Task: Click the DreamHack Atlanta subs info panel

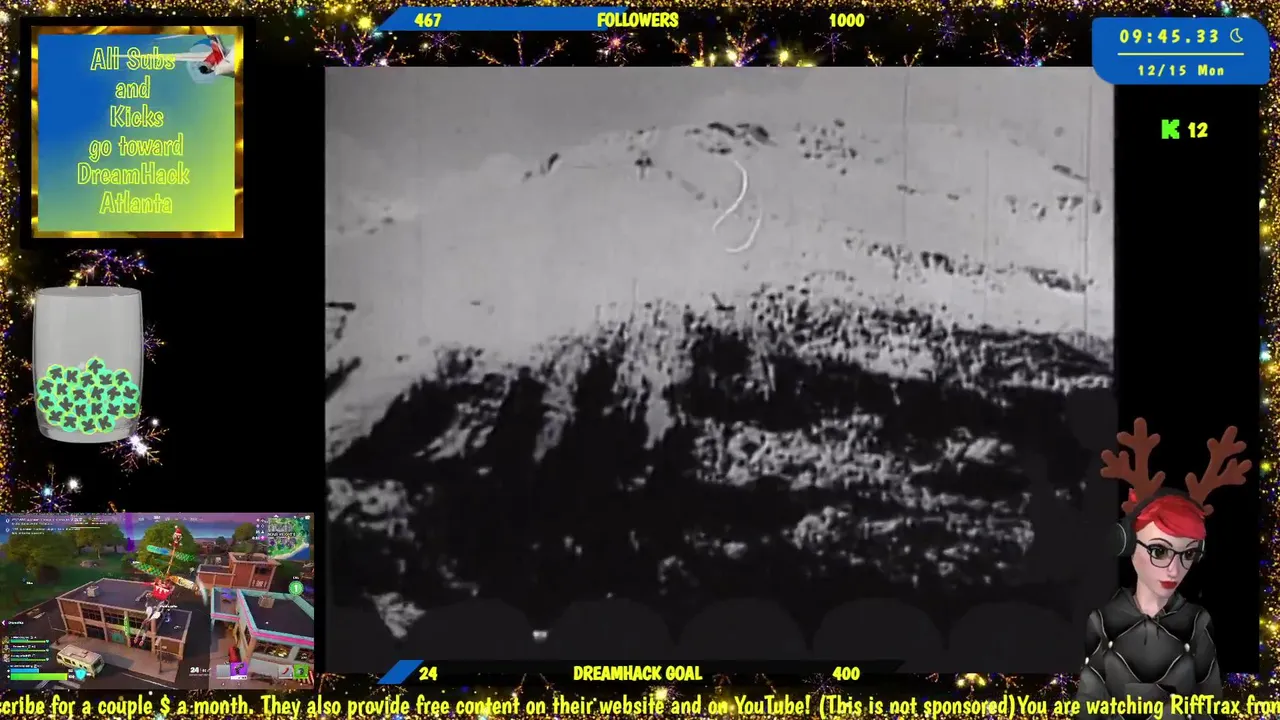Action: click(137, 132)
